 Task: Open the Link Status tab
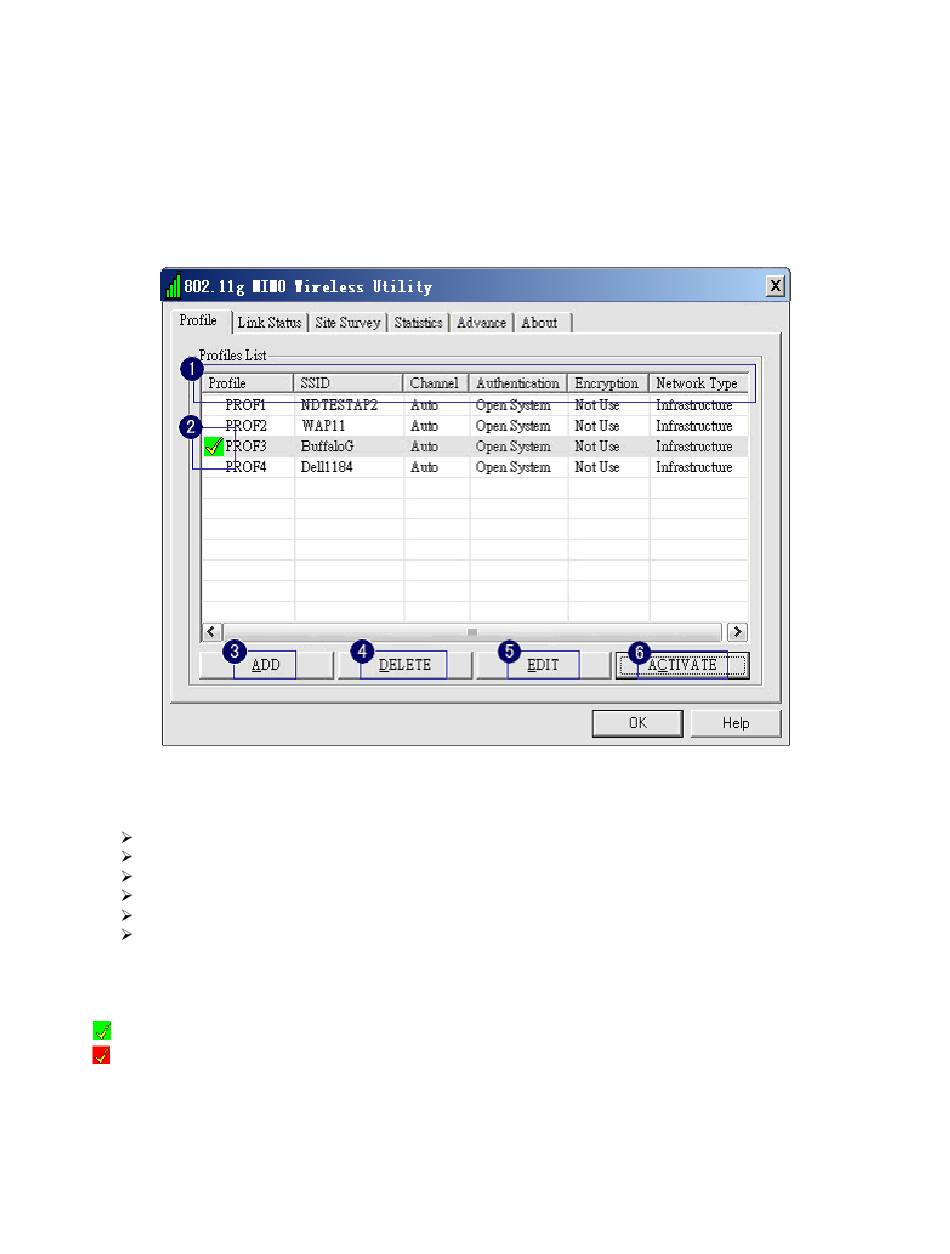point(269,323)
